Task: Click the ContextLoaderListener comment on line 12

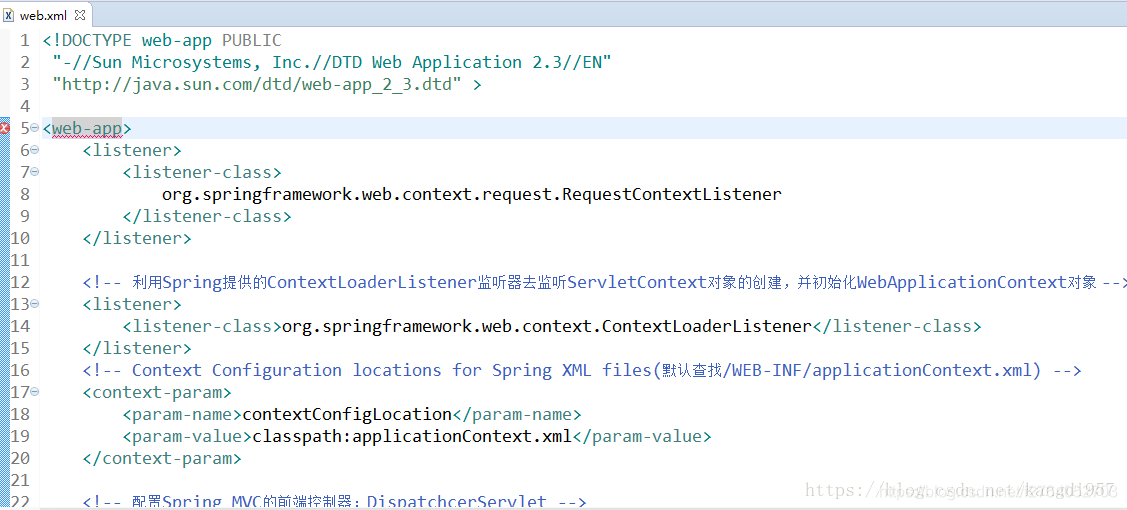Action: pyautogui.click(x=604, y=282)
